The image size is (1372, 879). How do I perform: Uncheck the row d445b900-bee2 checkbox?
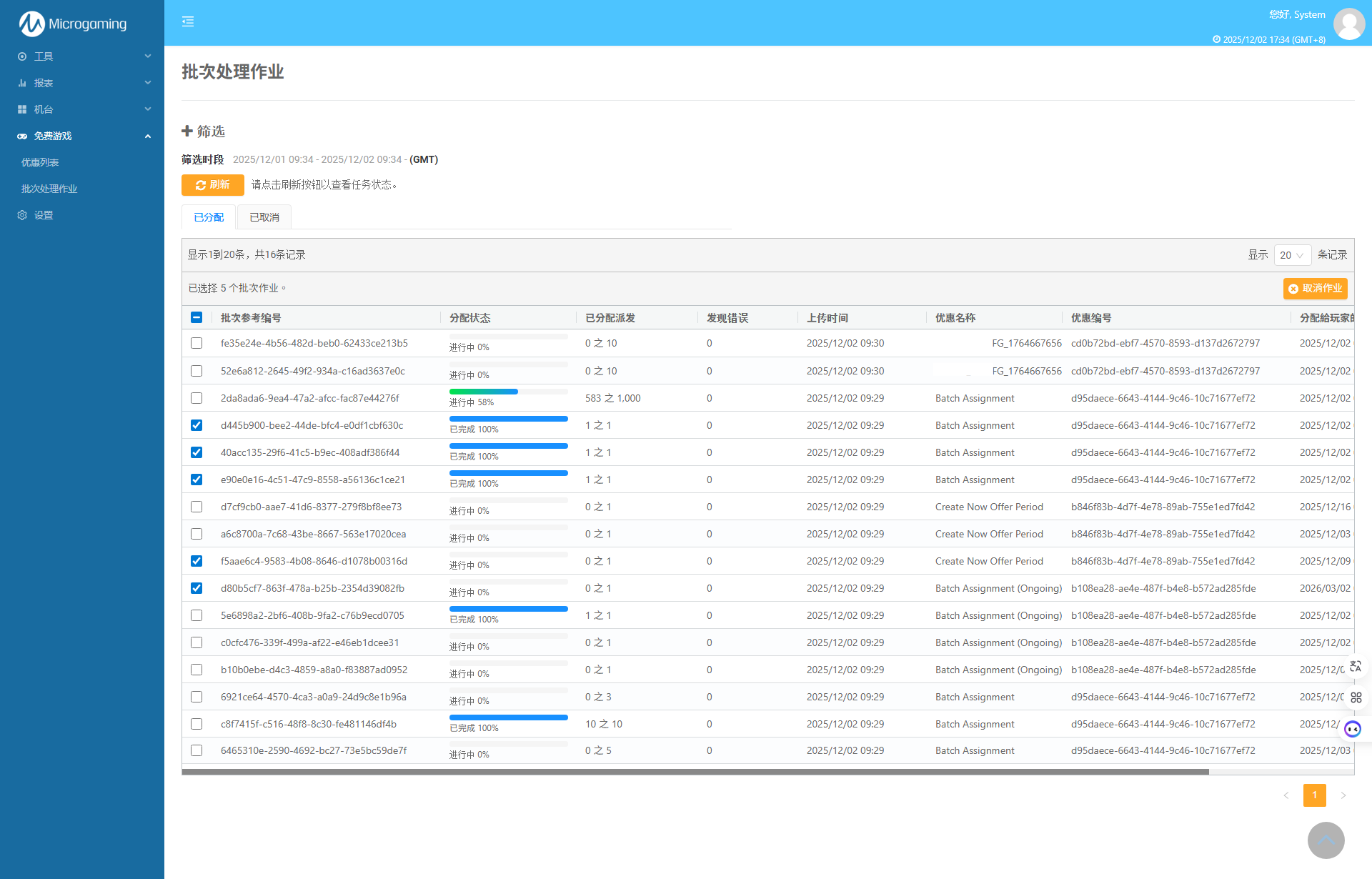[197, 425]
